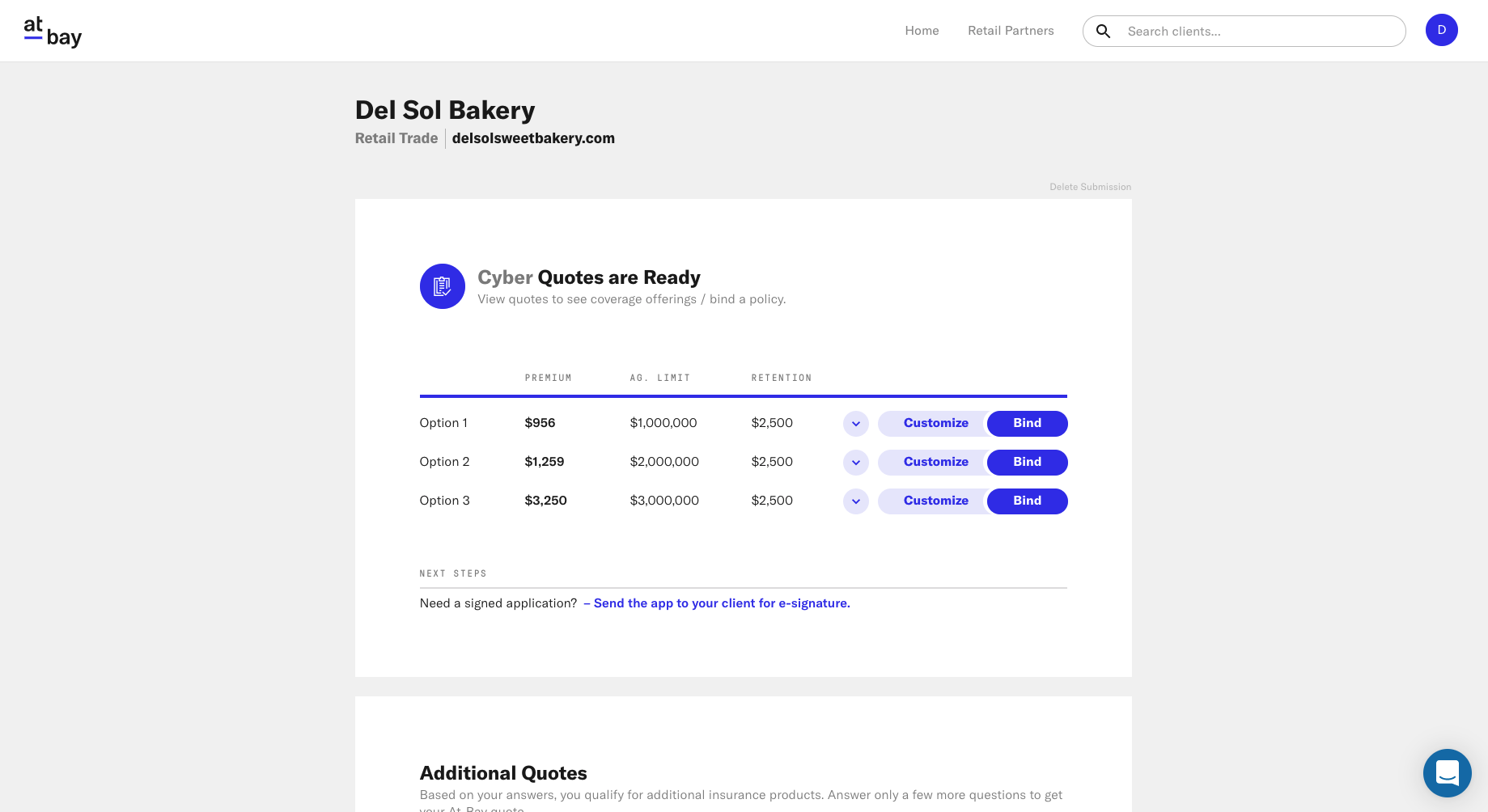Bind Option 2 policy

click(x=1027, y=462)
